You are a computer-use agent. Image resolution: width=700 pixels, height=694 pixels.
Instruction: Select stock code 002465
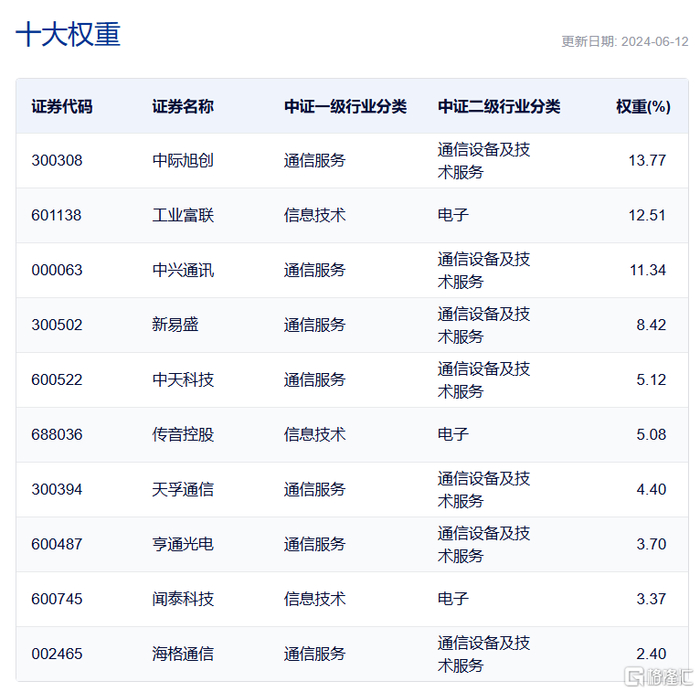pos(57,654)
